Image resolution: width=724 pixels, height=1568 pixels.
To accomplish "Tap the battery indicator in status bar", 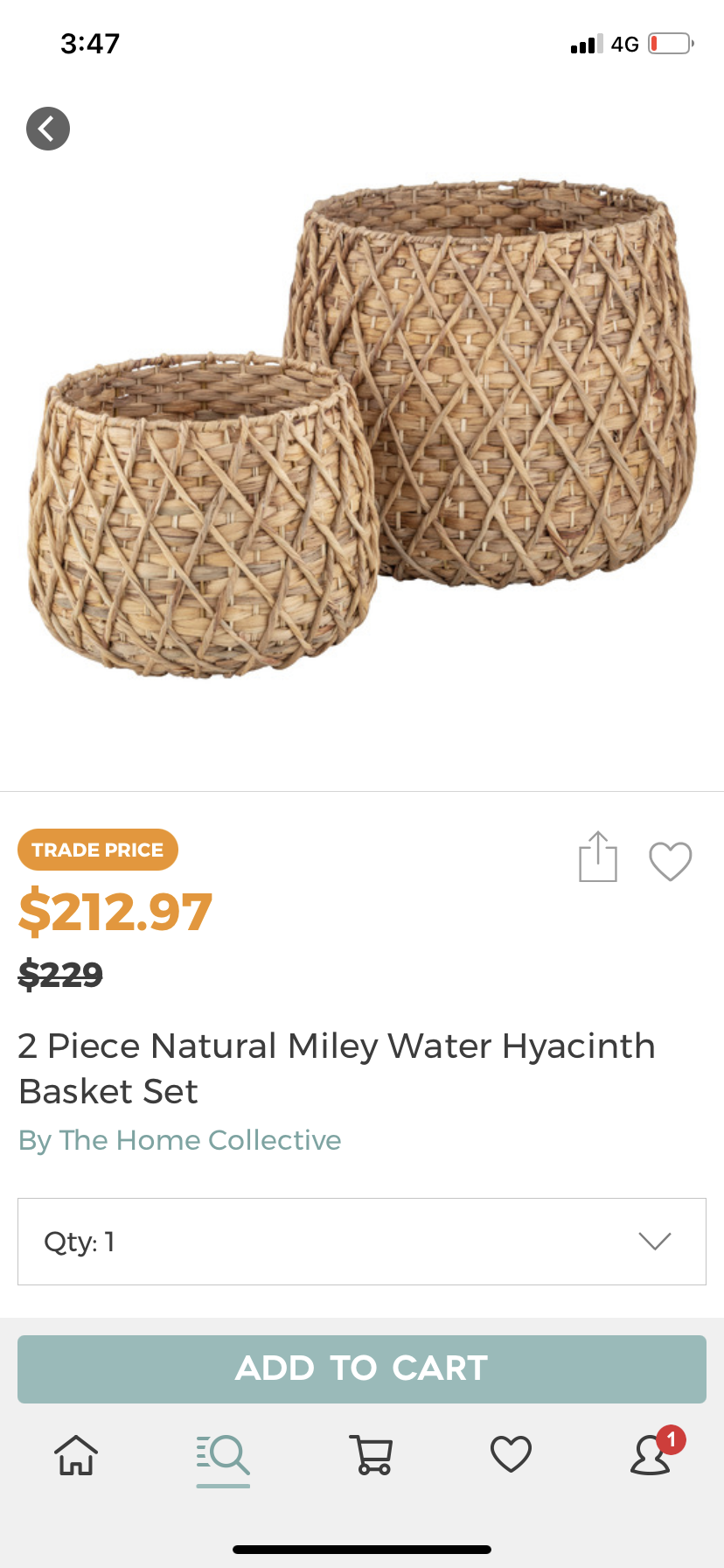I will click(x=671, y=44).
